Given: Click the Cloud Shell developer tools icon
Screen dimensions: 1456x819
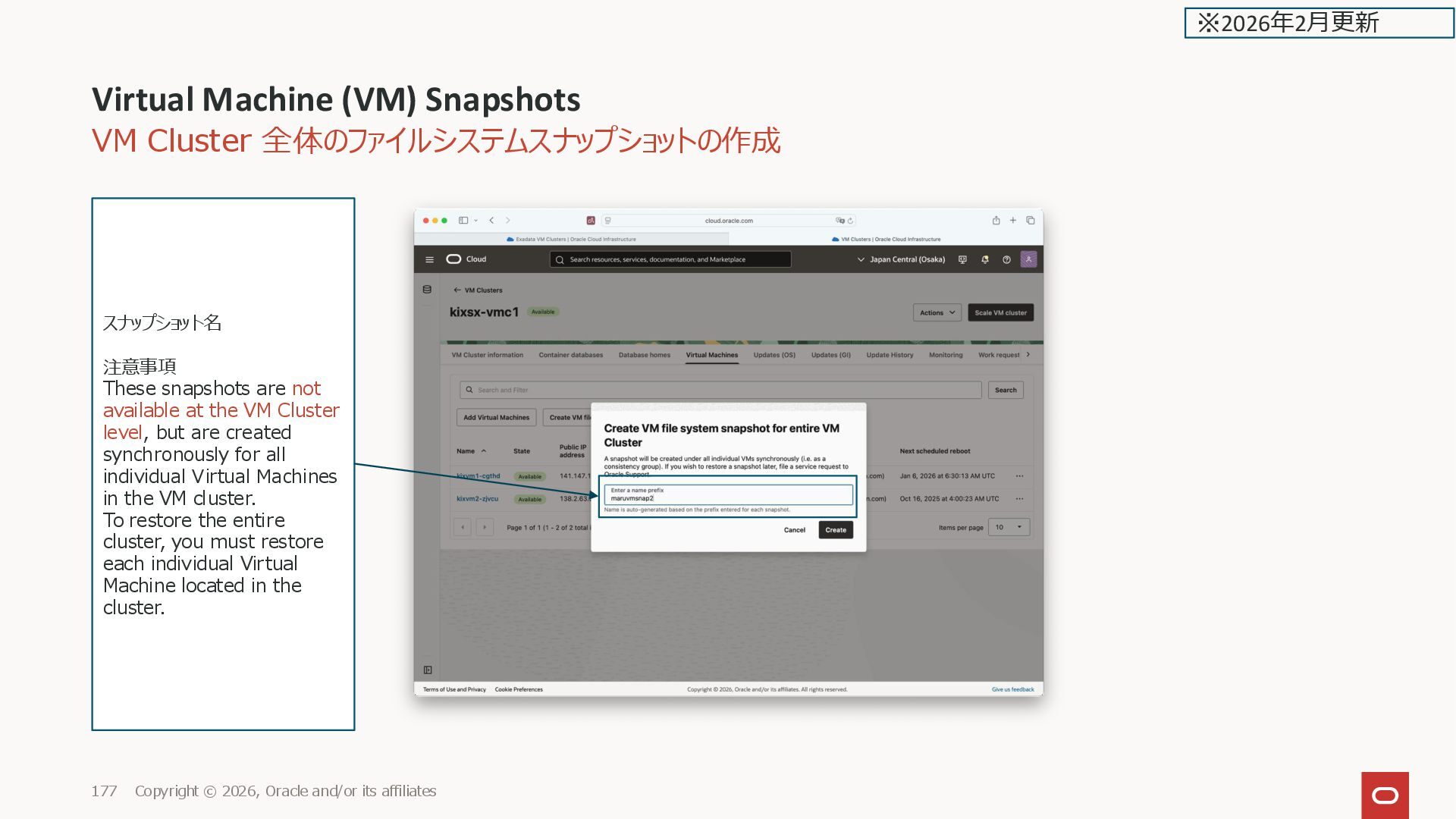Looking at the screenshot, I should pos(962,259).
